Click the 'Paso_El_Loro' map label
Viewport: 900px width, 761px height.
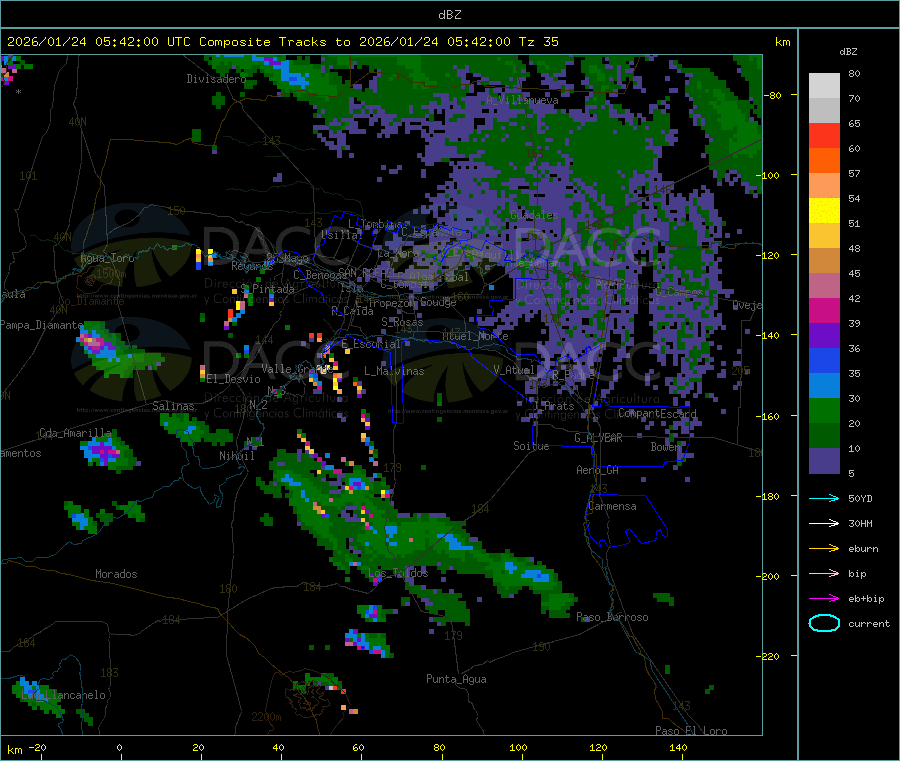click(691, 731)
